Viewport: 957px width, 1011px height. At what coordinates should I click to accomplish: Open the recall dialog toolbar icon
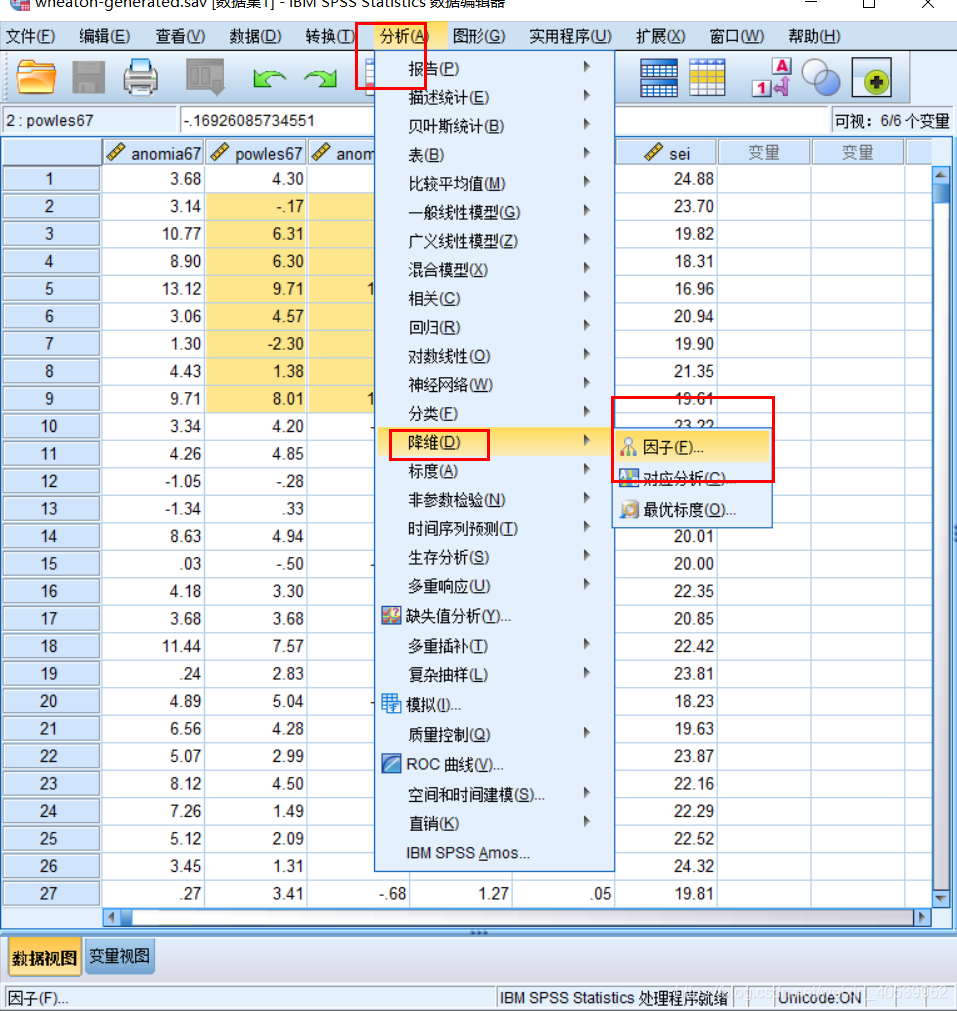coord(205,77)
